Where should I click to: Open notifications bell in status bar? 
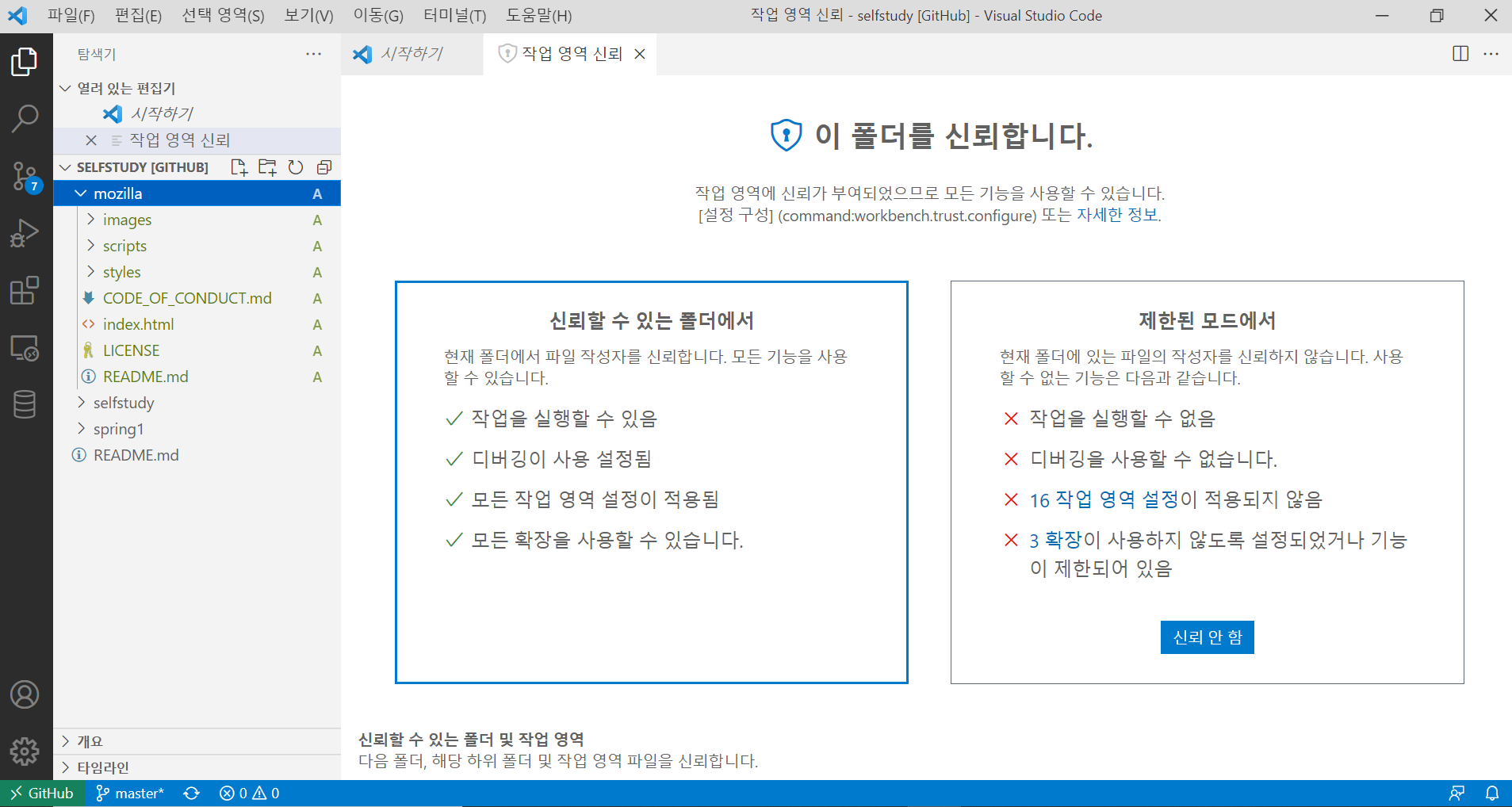point(1491,794)
